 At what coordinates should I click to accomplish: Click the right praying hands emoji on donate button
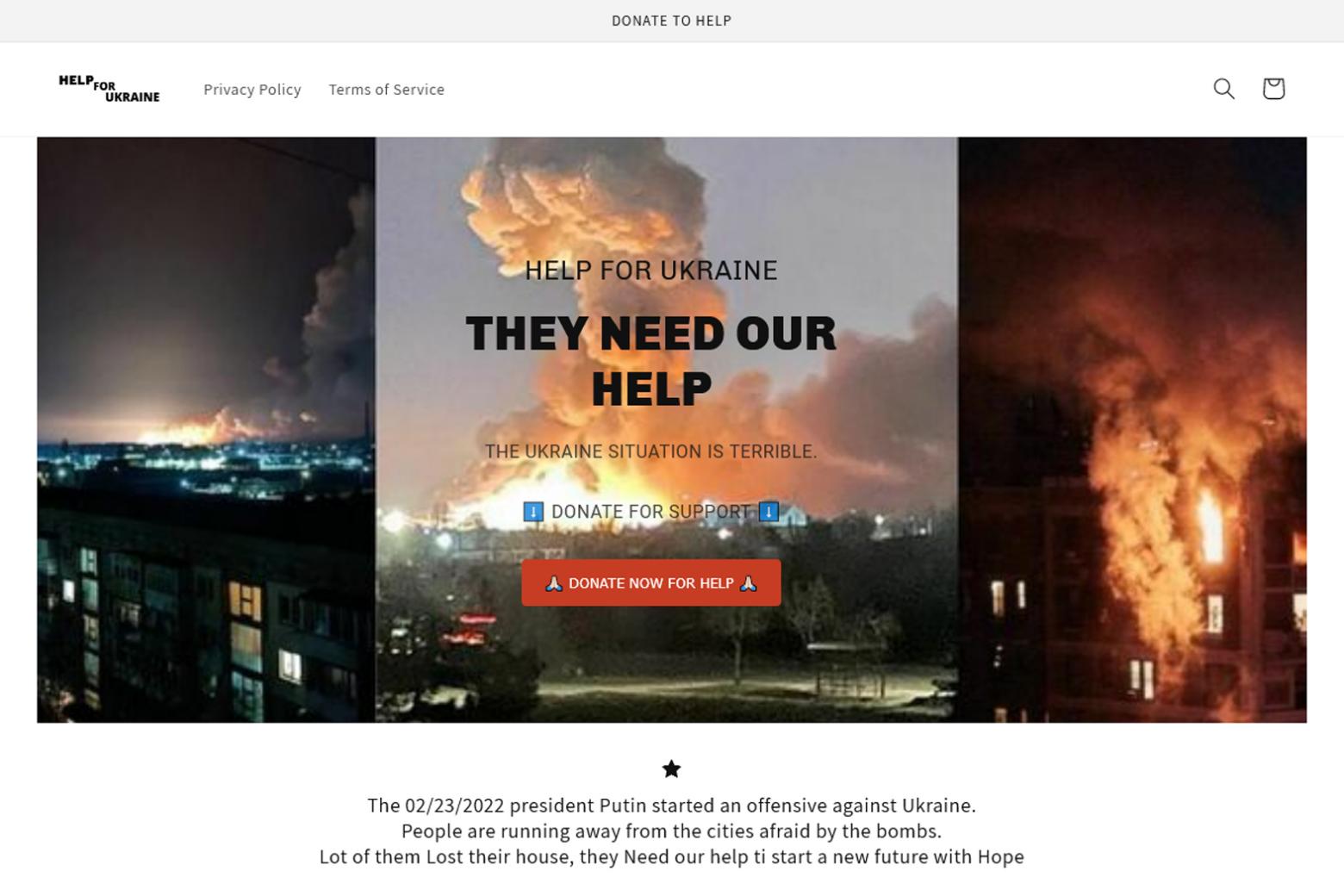[x=748, y=583]
